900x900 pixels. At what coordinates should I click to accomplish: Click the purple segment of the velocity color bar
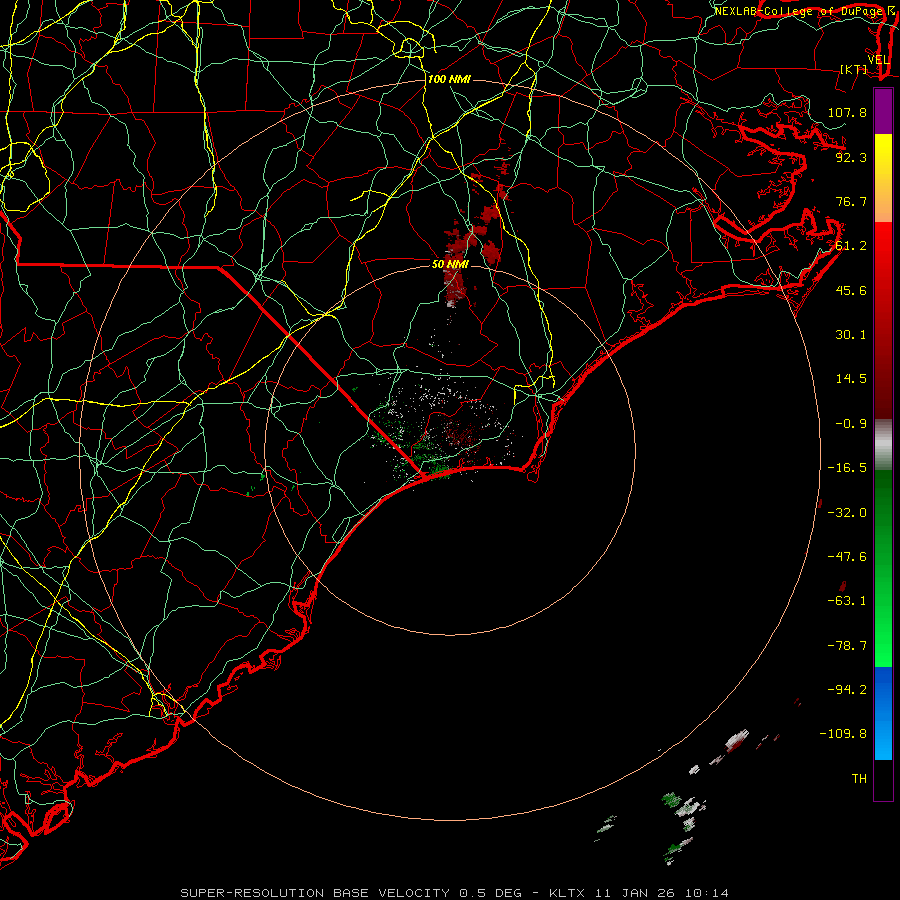tap(883, 112)
